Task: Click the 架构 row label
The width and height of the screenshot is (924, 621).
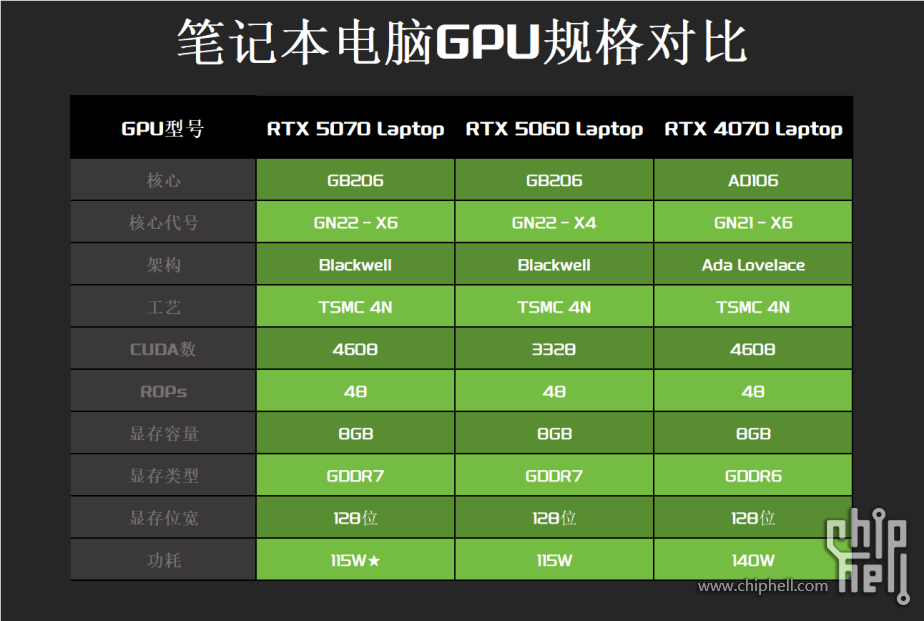Action: [163, 265]
